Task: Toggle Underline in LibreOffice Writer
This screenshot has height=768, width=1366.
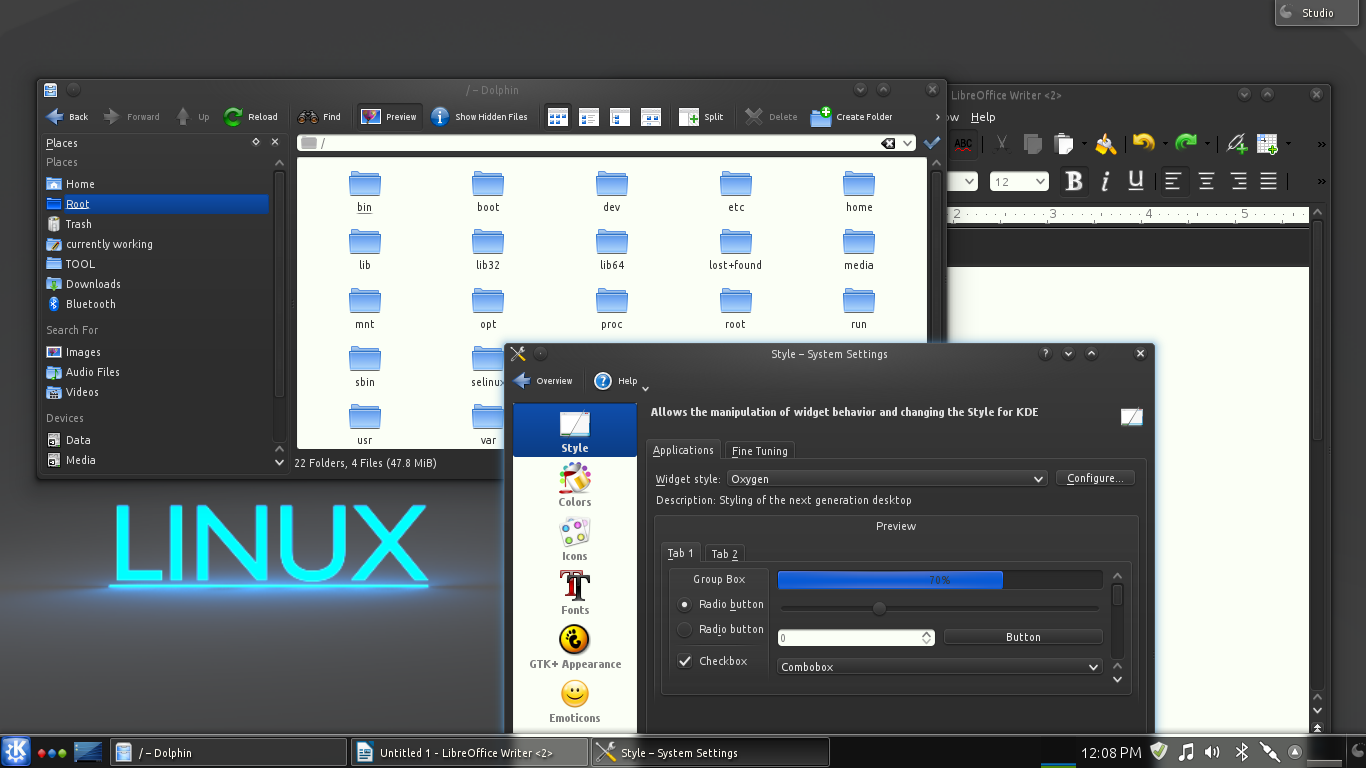Action: pyautogui.click(x=1136, y=181)
